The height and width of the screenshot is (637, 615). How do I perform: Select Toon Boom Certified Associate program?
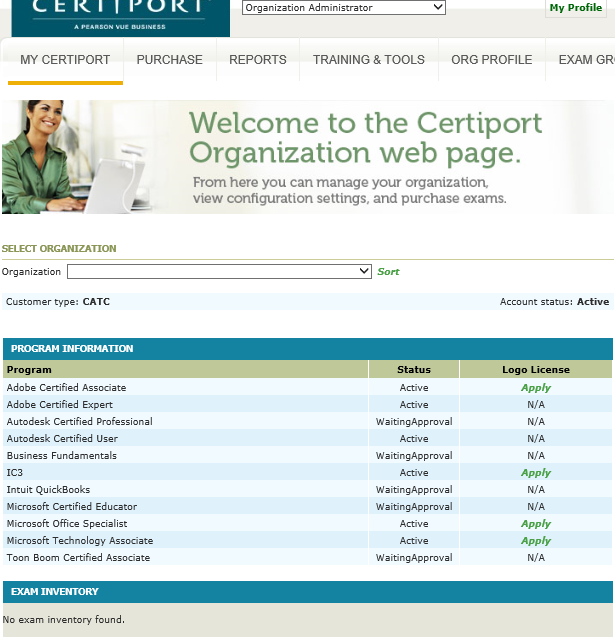tap(78, 557)
